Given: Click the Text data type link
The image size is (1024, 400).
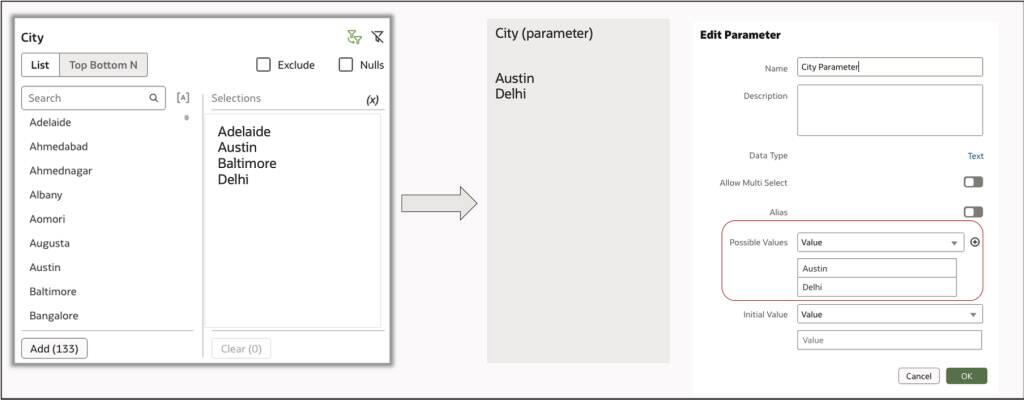Looking at the screenshot, I should point(976,156).
